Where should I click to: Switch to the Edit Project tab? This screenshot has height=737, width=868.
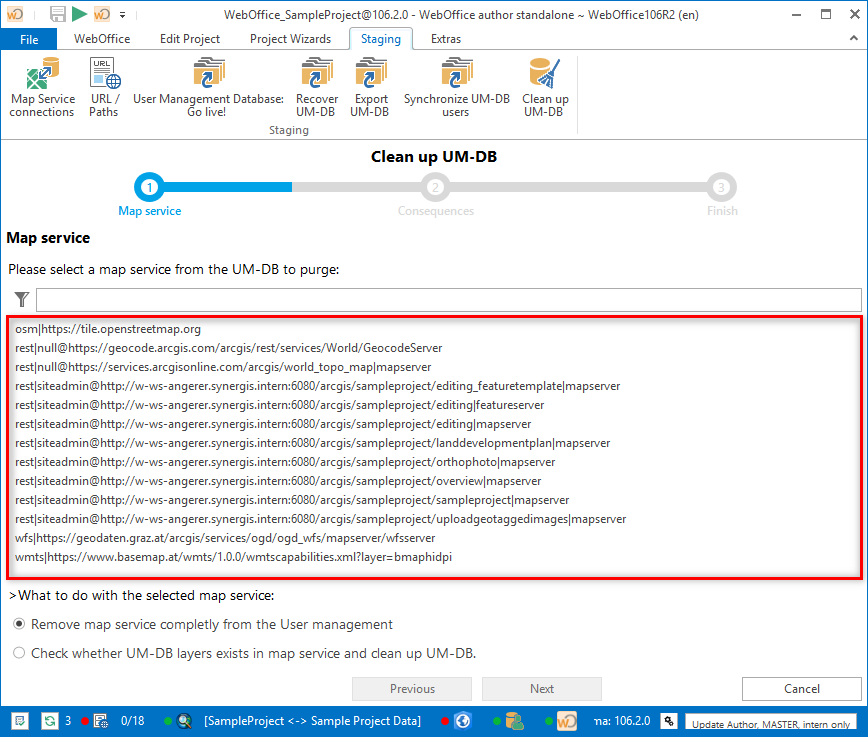click(x=190, y=39)
